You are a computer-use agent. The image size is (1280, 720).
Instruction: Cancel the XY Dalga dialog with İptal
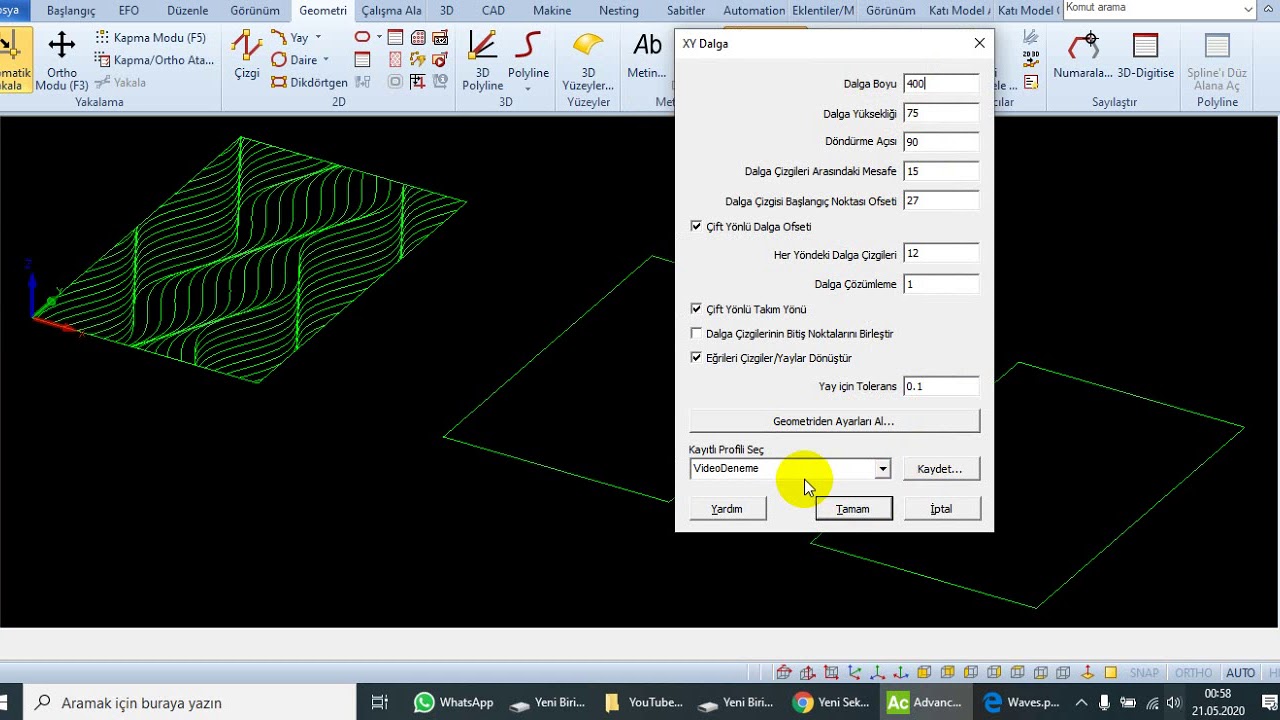tap(941, 509)
